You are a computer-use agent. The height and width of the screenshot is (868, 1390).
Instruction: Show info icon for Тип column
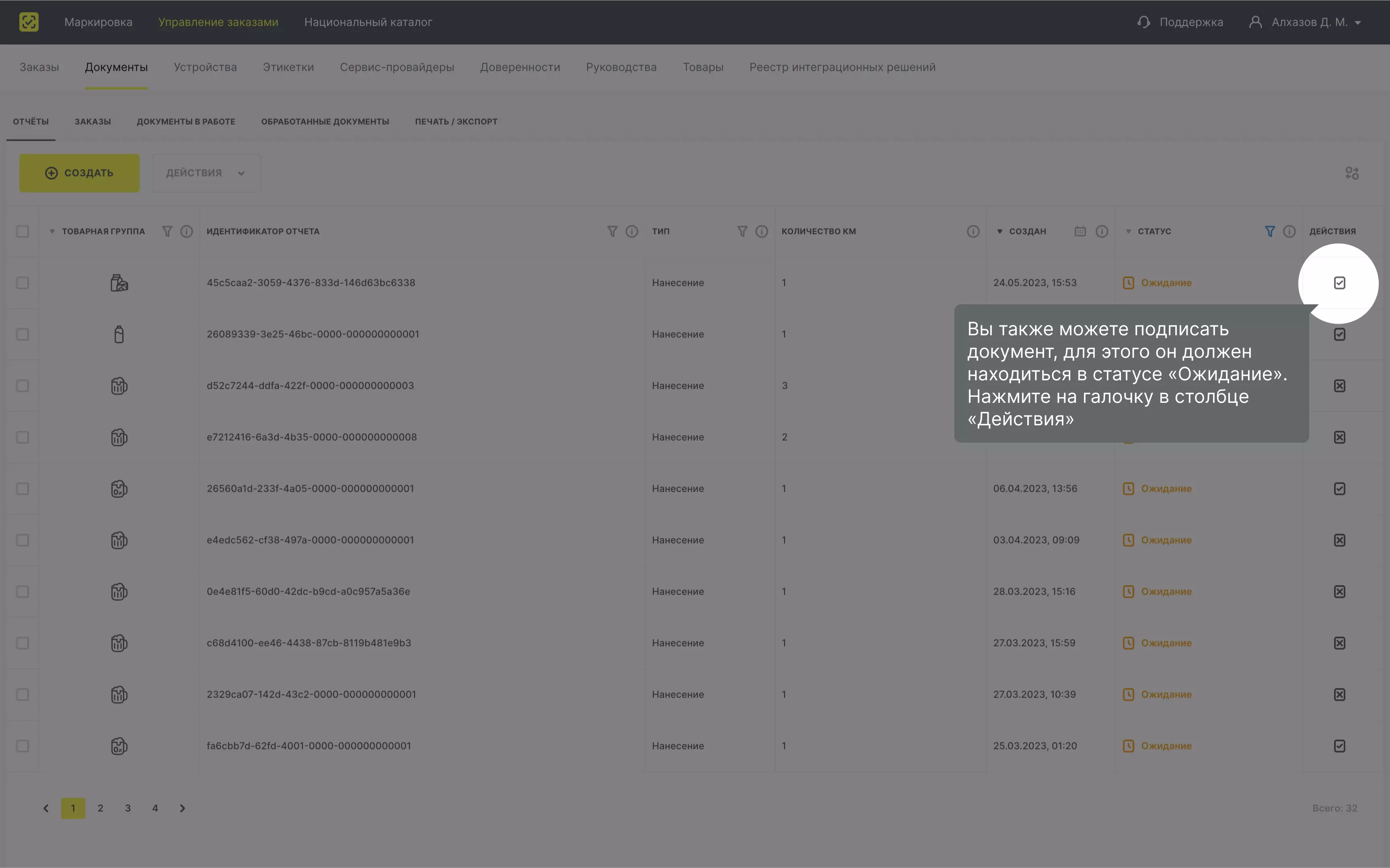tap(761, 231)
